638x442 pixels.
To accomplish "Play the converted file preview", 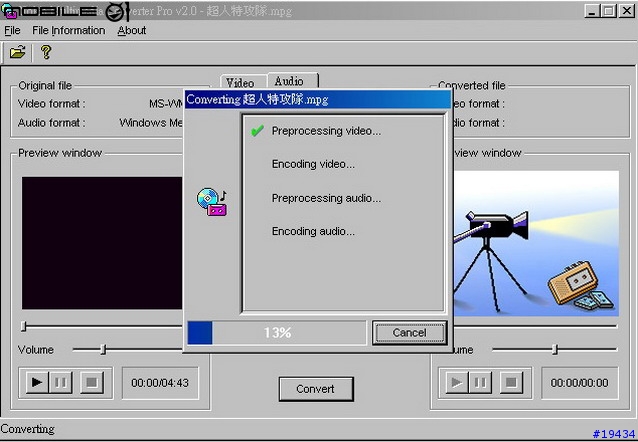I will coord(457,382).
